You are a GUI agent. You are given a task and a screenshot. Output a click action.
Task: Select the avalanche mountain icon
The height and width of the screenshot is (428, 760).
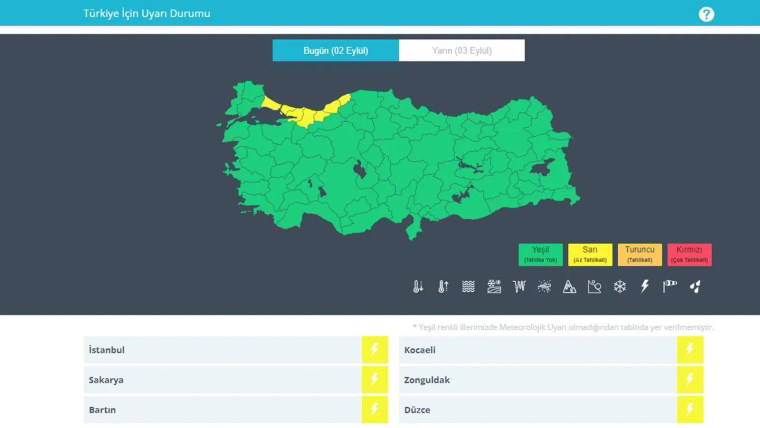(x=569, y=287)
